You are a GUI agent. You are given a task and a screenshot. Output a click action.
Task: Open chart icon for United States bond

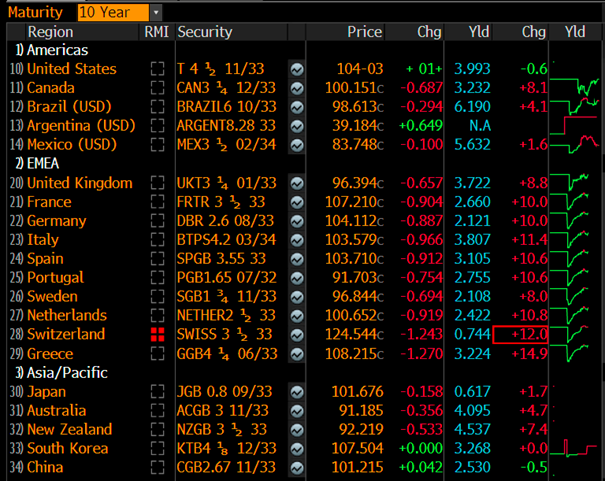point(297,69)
